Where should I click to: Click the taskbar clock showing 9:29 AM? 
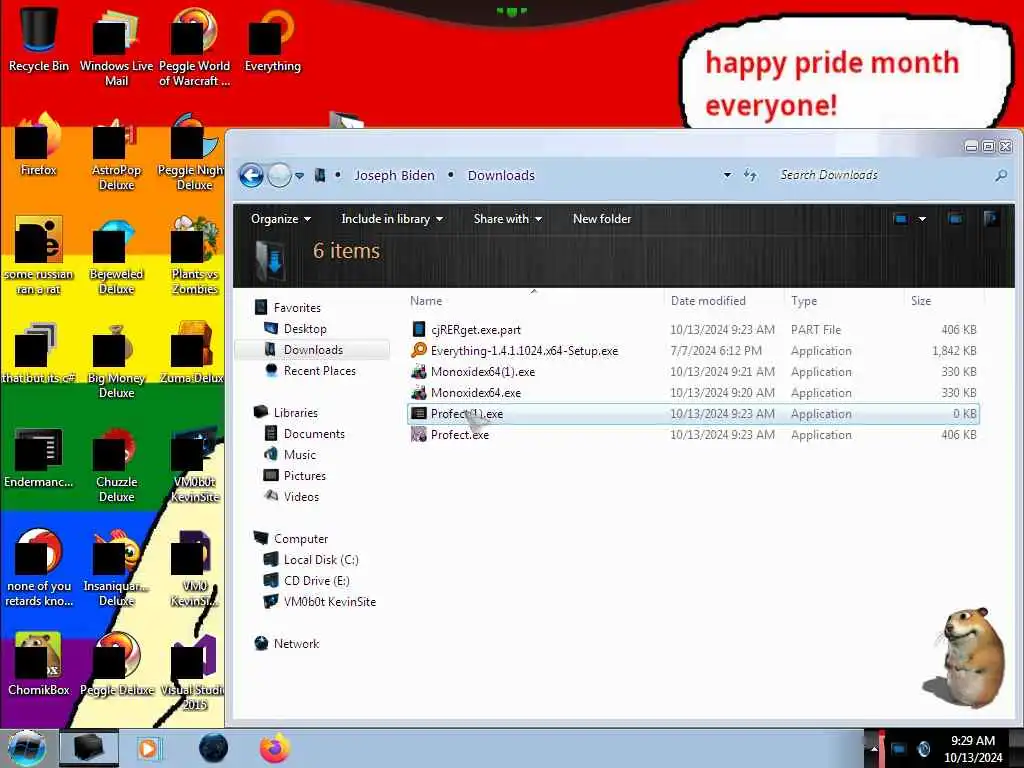973,748
